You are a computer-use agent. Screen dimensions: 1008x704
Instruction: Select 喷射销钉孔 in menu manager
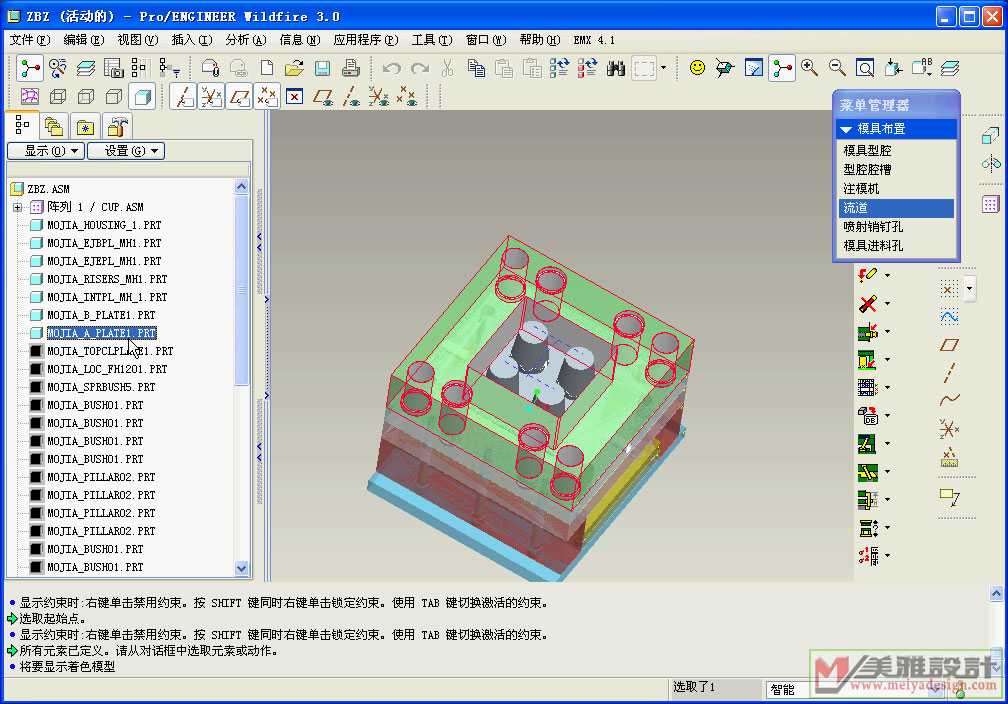coord(896,227)
